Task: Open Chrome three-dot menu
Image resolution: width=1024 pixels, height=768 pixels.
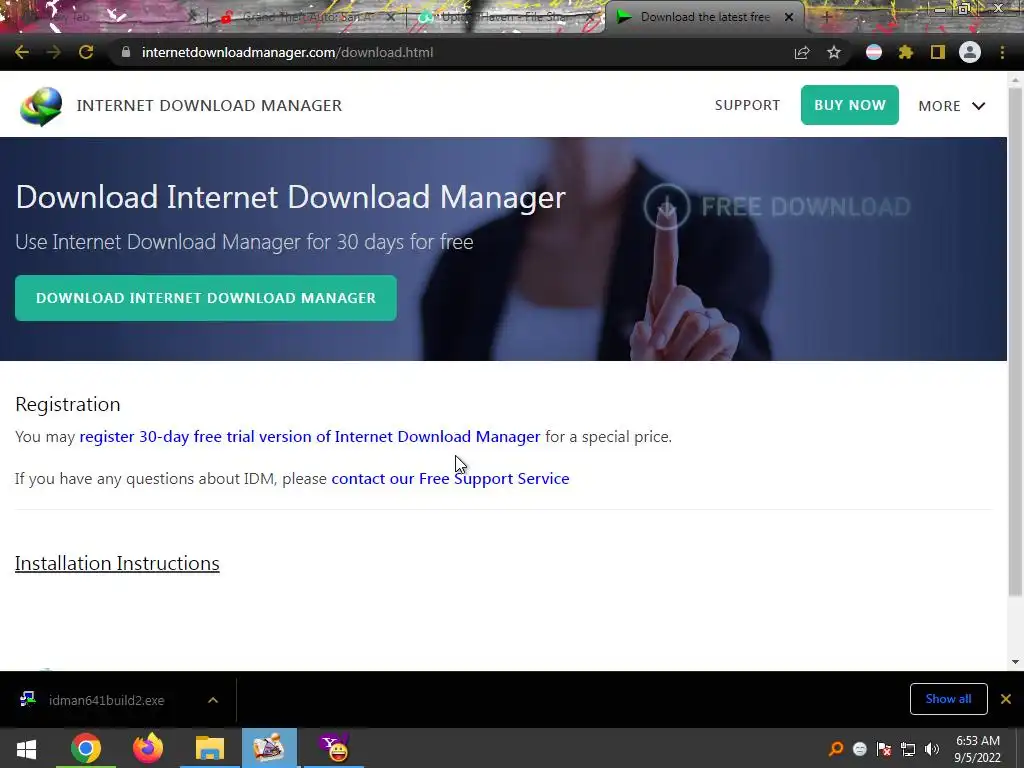Action: pos(1002,52)
